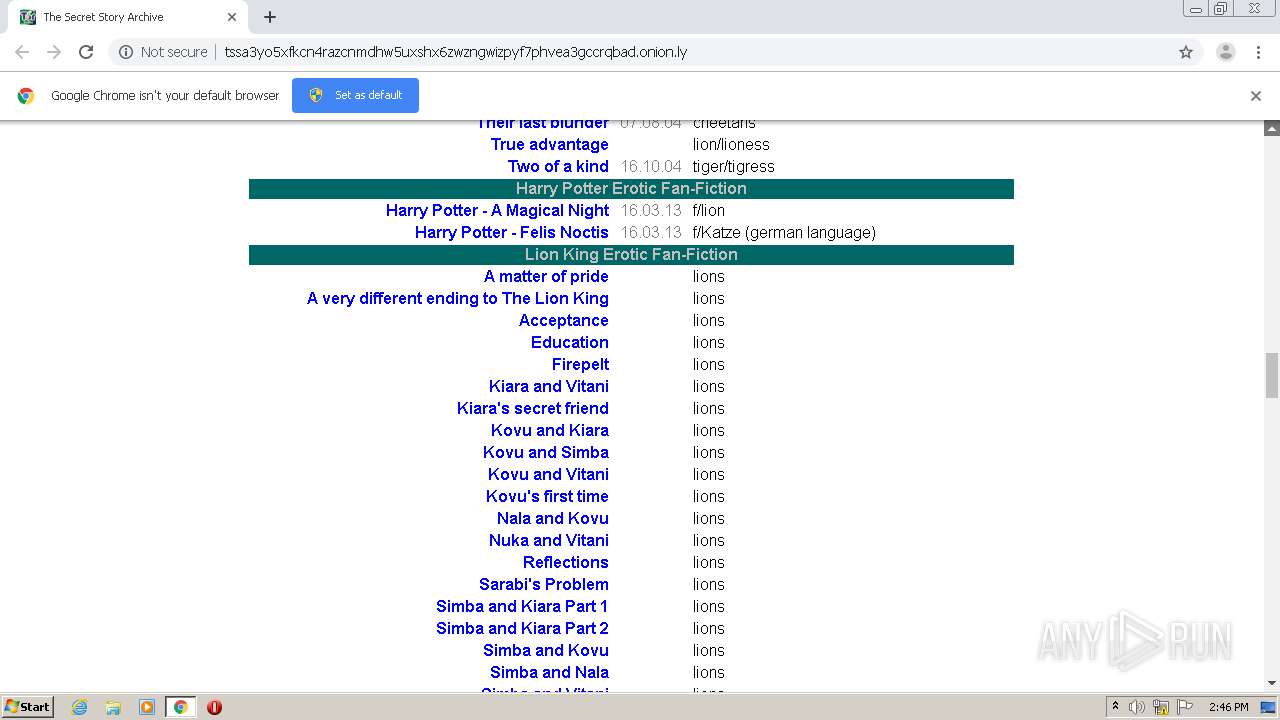The width and height of the screenshot is (1280, 720).
Task: Open 'A very different ending to The Lion King'
Action: coord(458,298)
